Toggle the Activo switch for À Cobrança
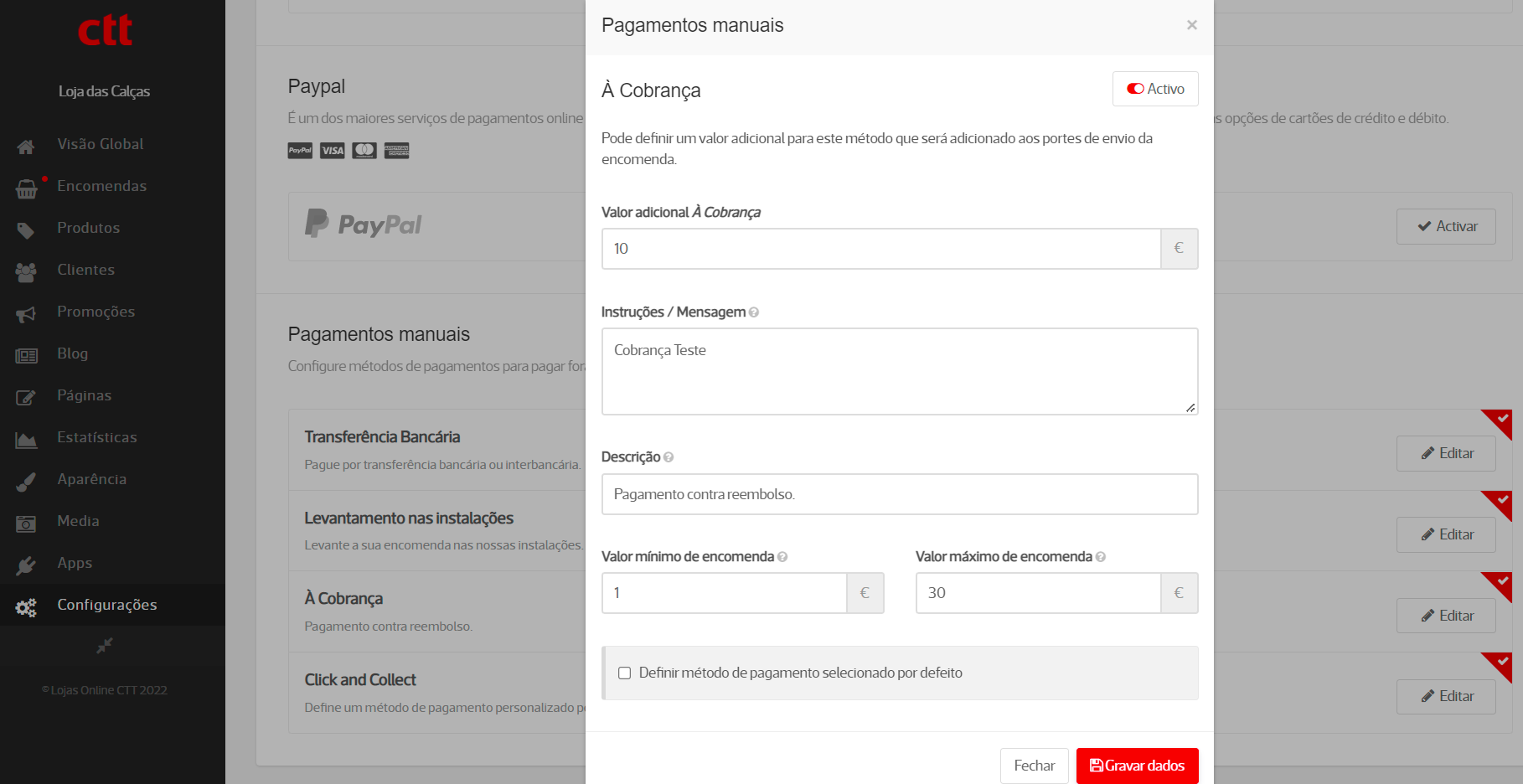The height and width of the screenshot is (784, 1523). [1154, 89]
